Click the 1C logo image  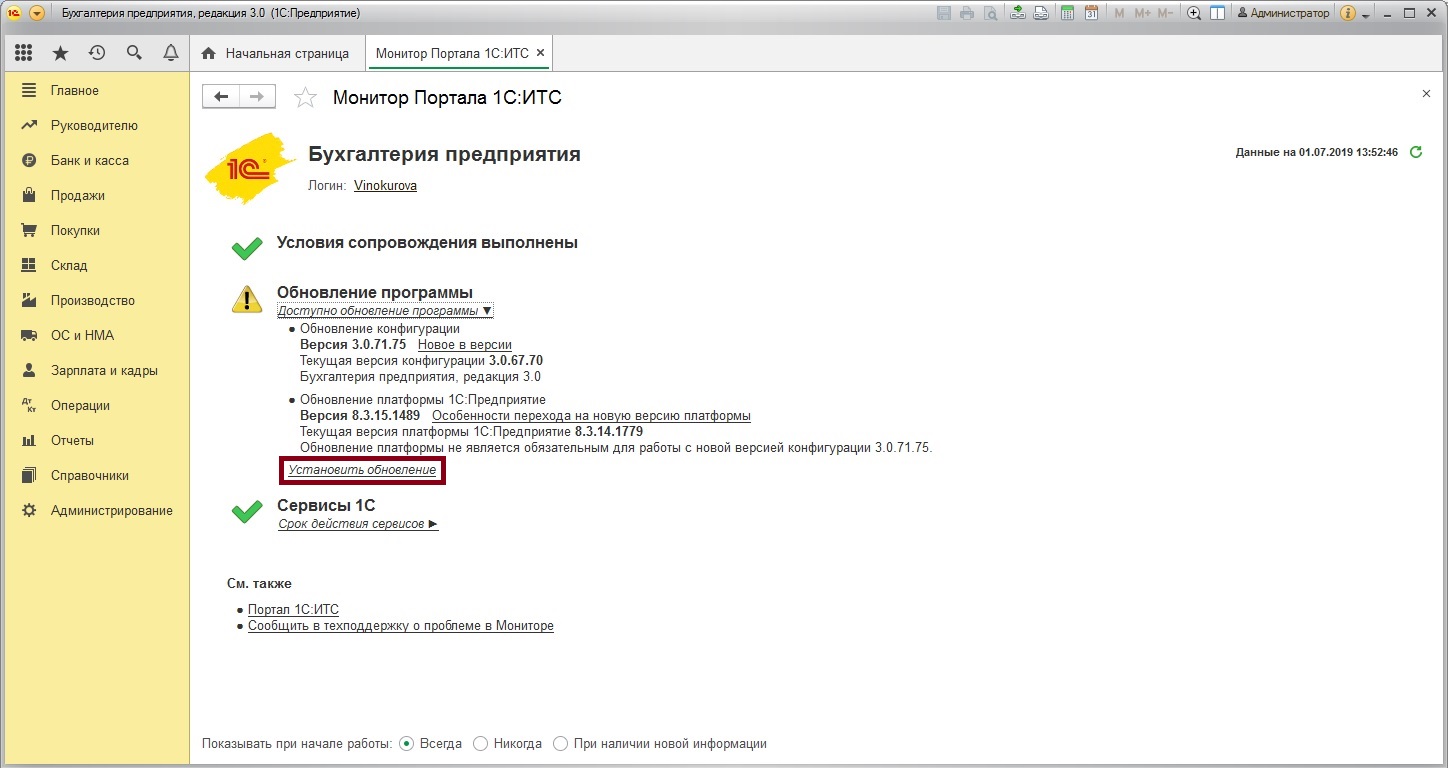click(250, 168)
